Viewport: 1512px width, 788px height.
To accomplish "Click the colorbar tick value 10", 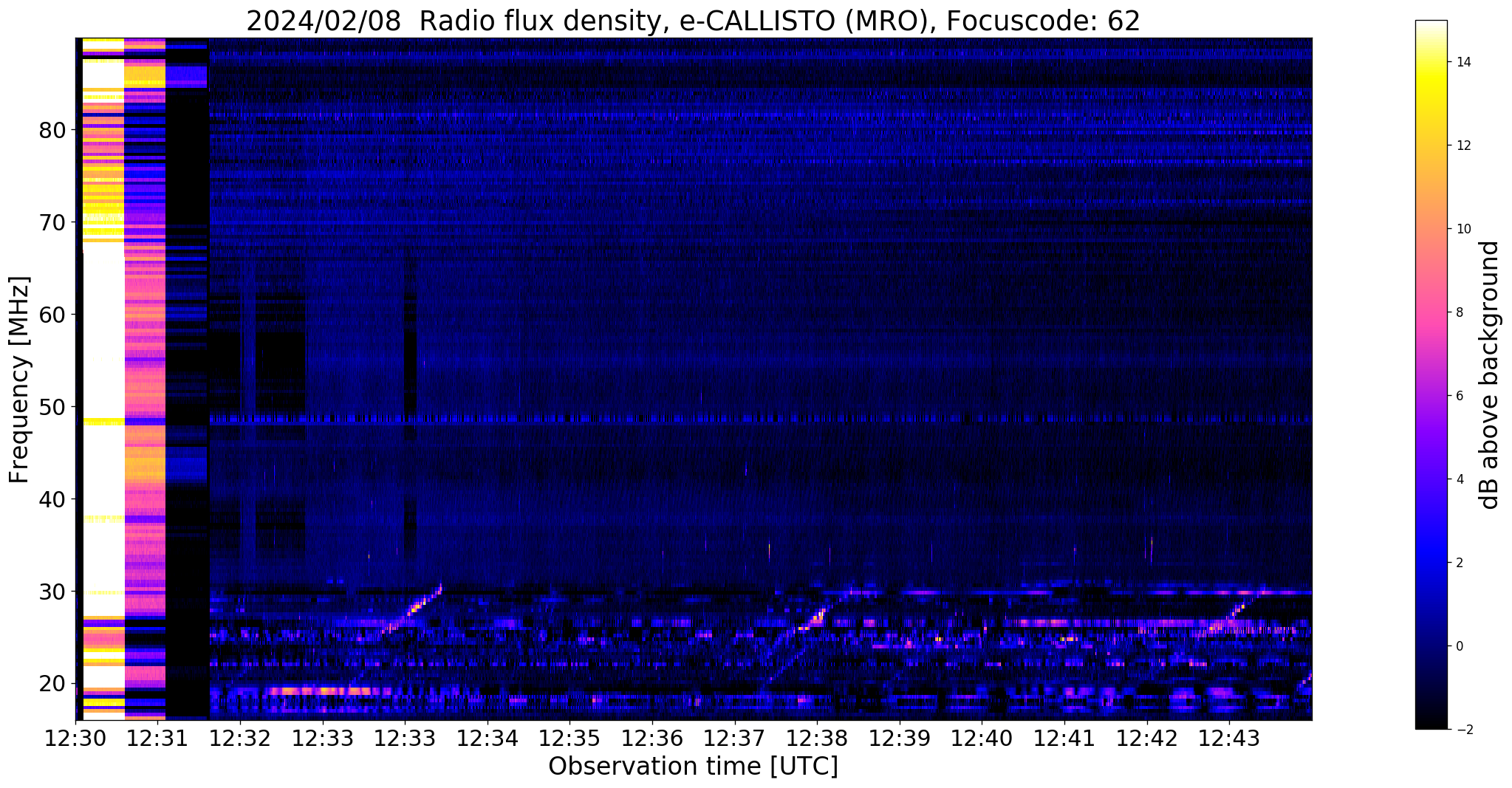I will coord(1463,230).
